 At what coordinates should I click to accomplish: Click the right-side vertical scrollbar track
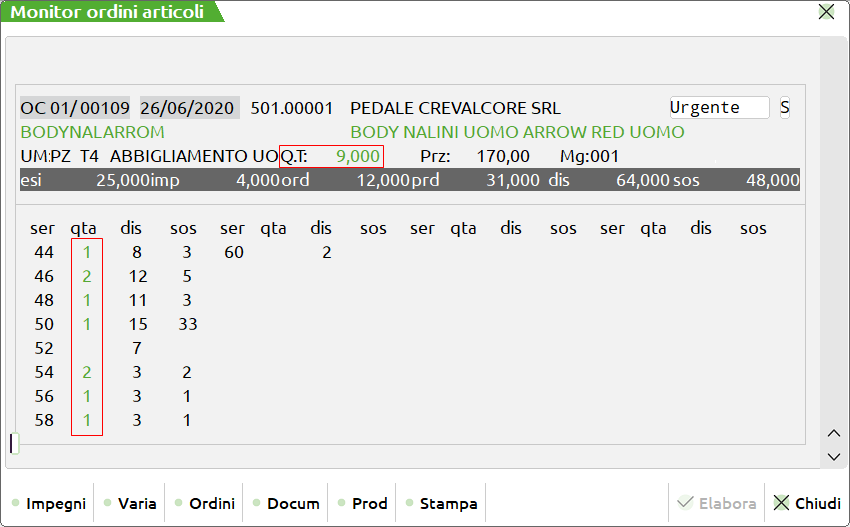[834, 230]
